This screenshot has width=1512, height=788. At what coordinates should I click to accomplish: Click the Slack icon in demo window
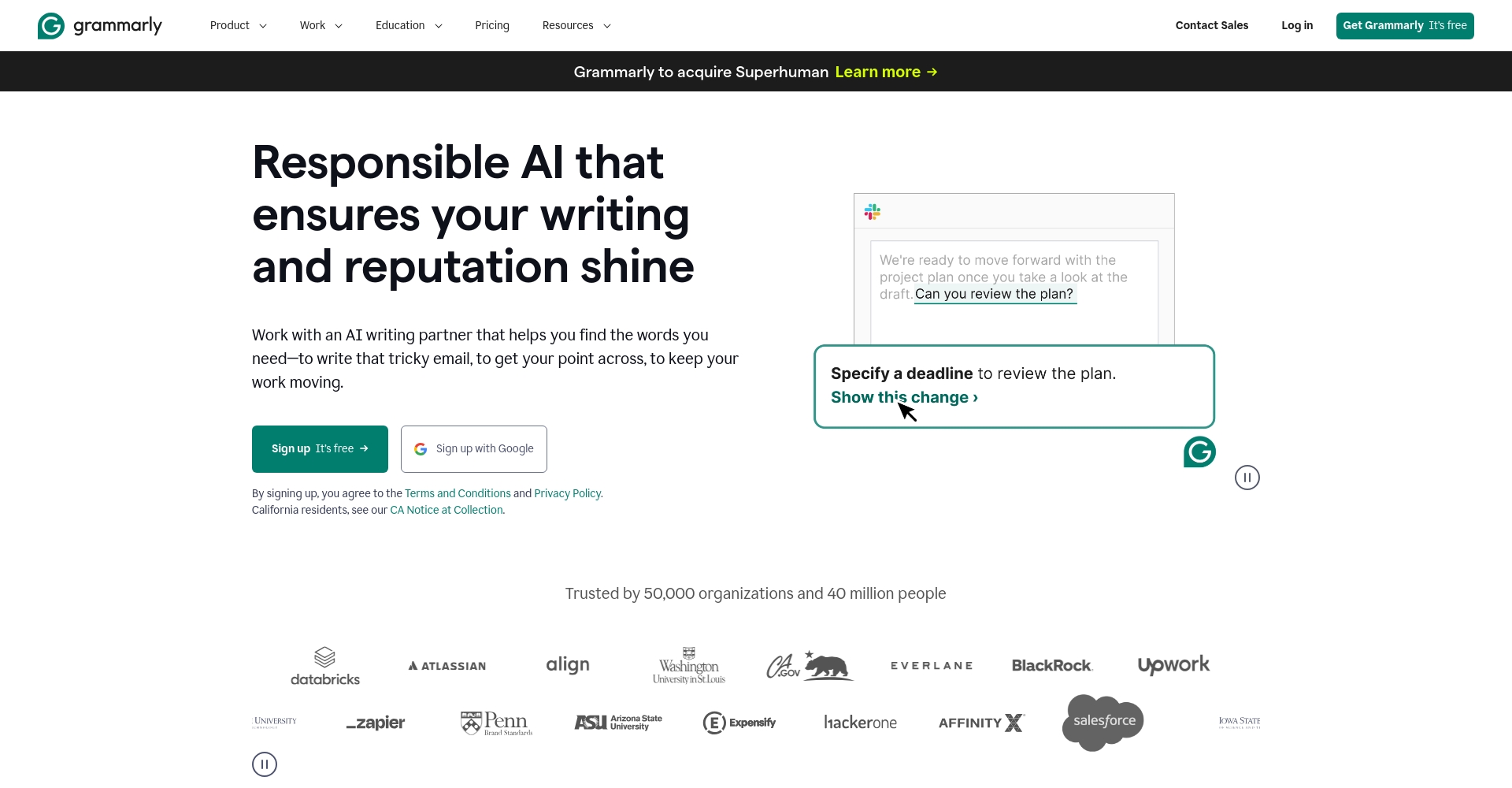pyautogui.click(x=873, y=212)
